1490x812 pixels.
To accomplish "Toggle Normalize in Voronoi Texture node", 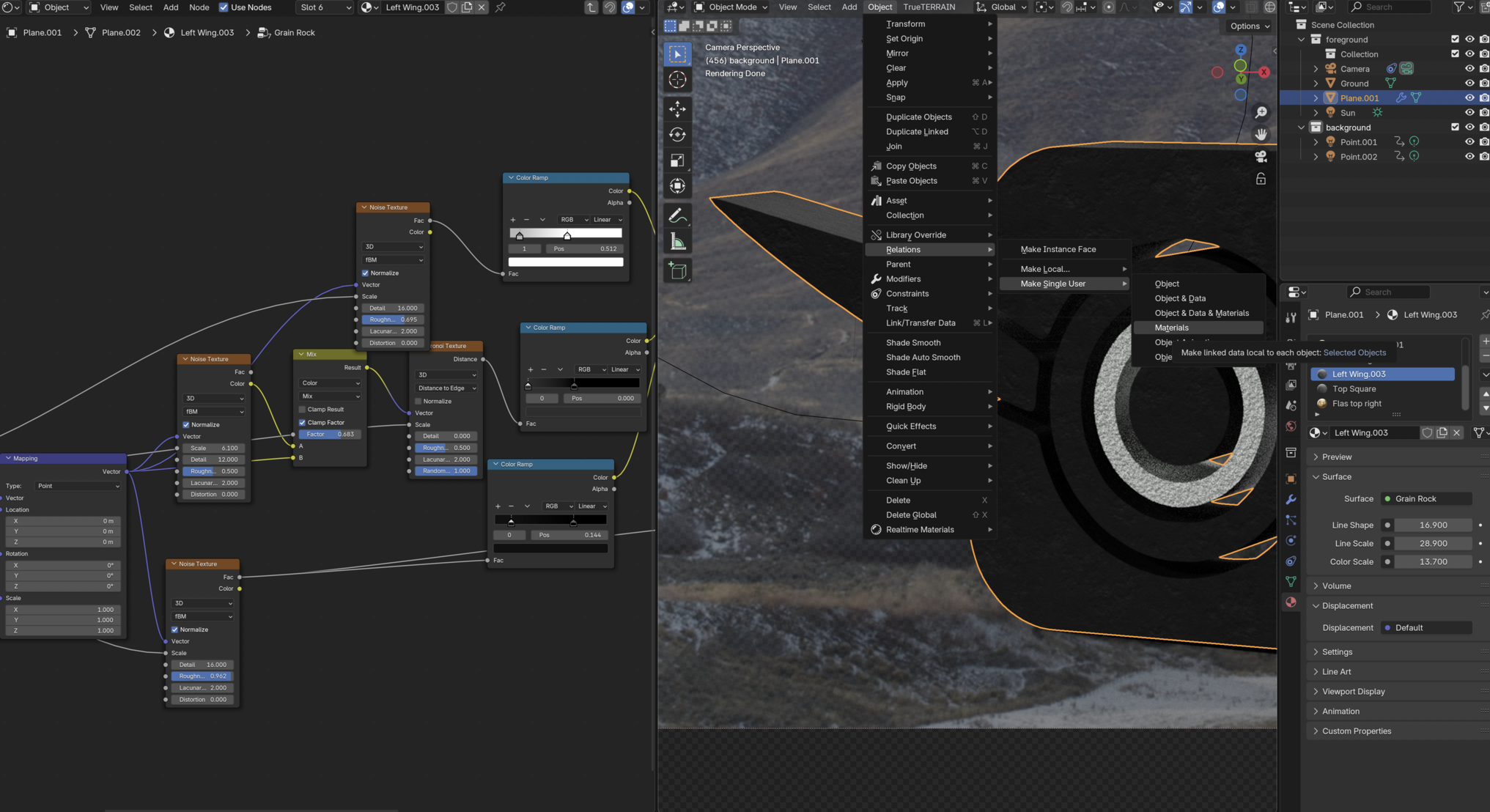I will 418,401.
